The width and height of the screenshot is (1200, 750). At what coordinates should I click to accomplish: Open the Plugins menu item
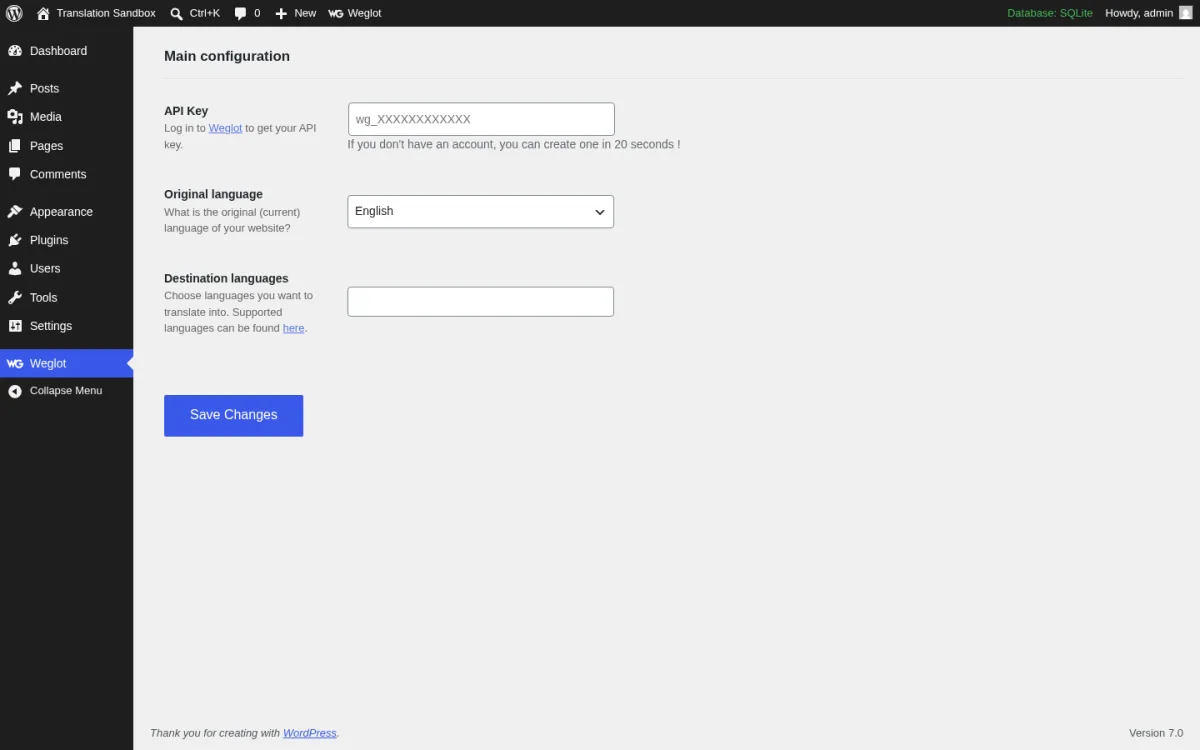(66, 240)
